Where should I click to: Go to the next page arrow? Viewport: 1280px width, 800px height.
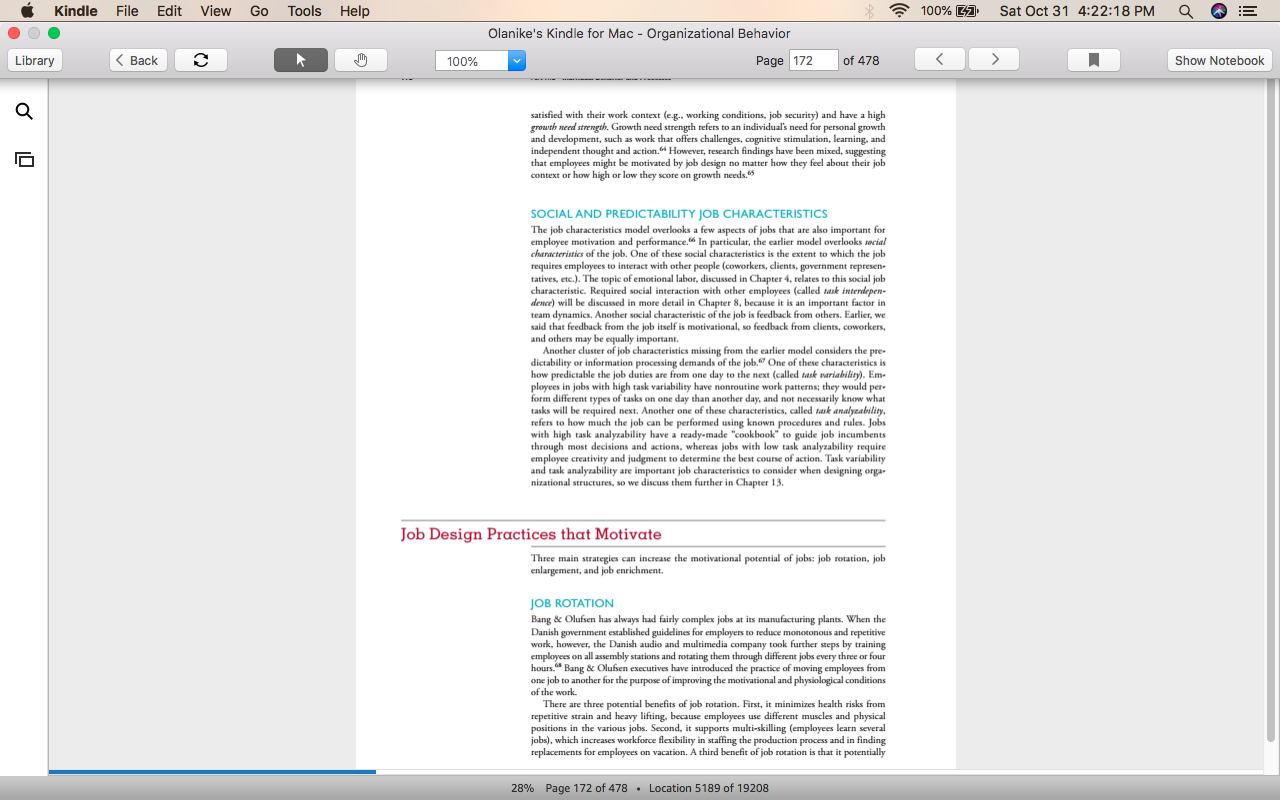(994, 60)
